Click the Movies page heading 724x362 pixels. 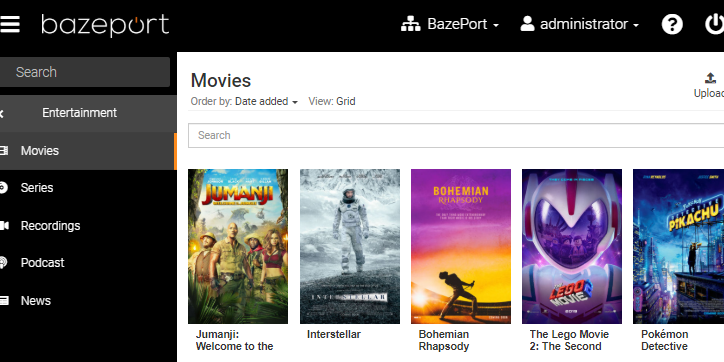[x=221, y=80]
